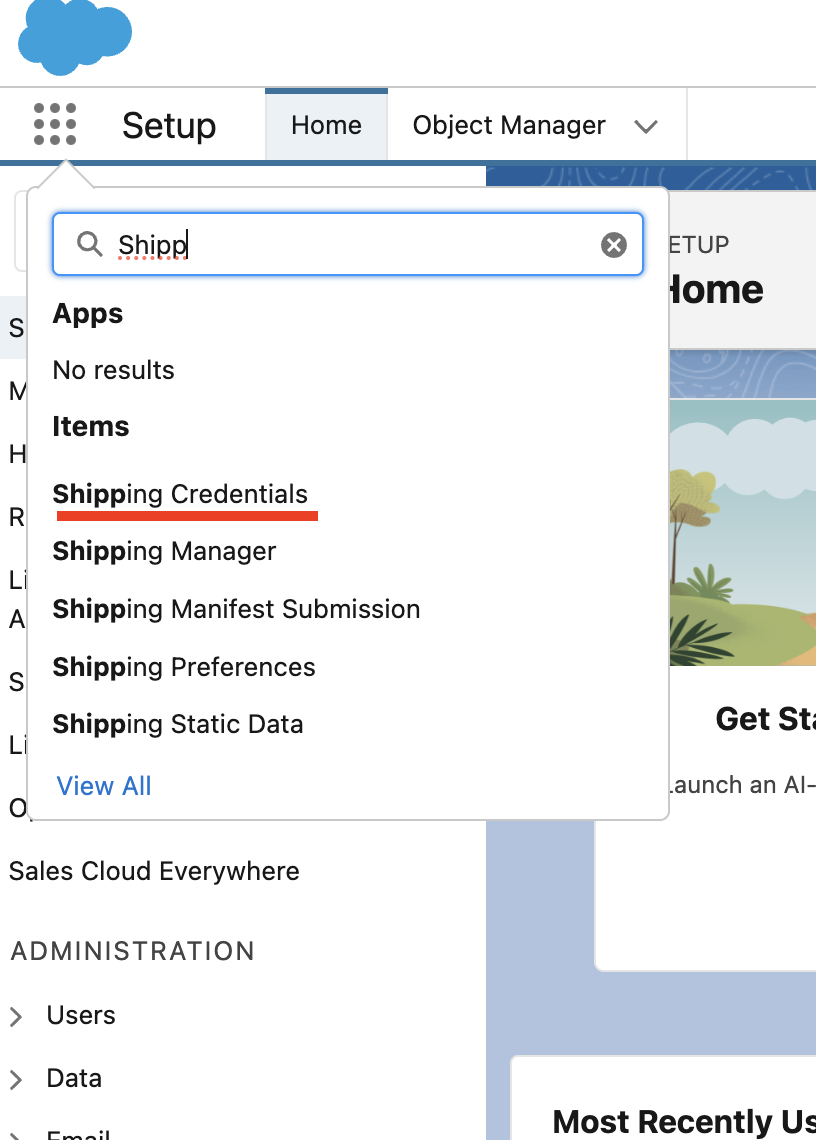Open Shipping Manifest Submission result
This screenshot has width=816, height=1140.
pyautogui.click(x=236, y=609)
